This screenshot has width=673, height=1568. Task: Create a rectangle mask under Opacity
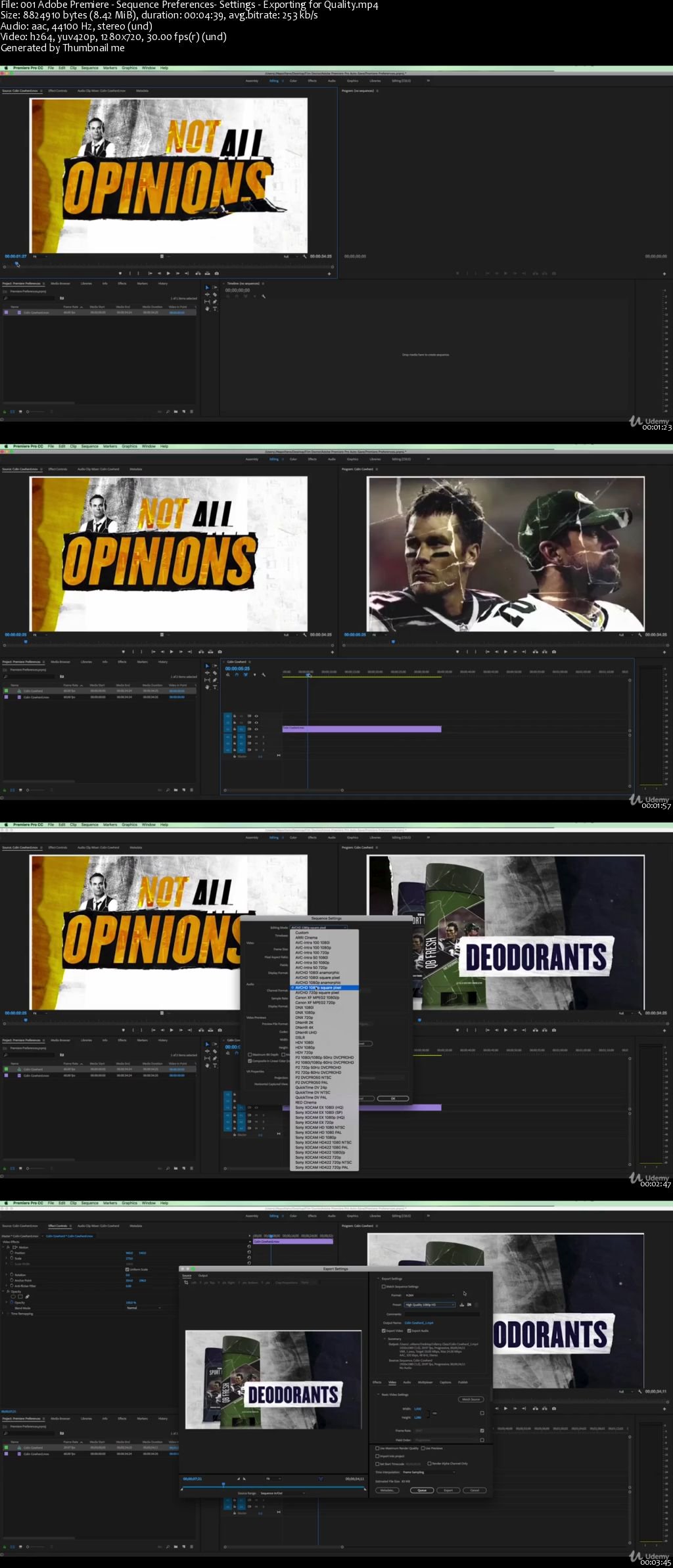click(x=20, y=1297)
